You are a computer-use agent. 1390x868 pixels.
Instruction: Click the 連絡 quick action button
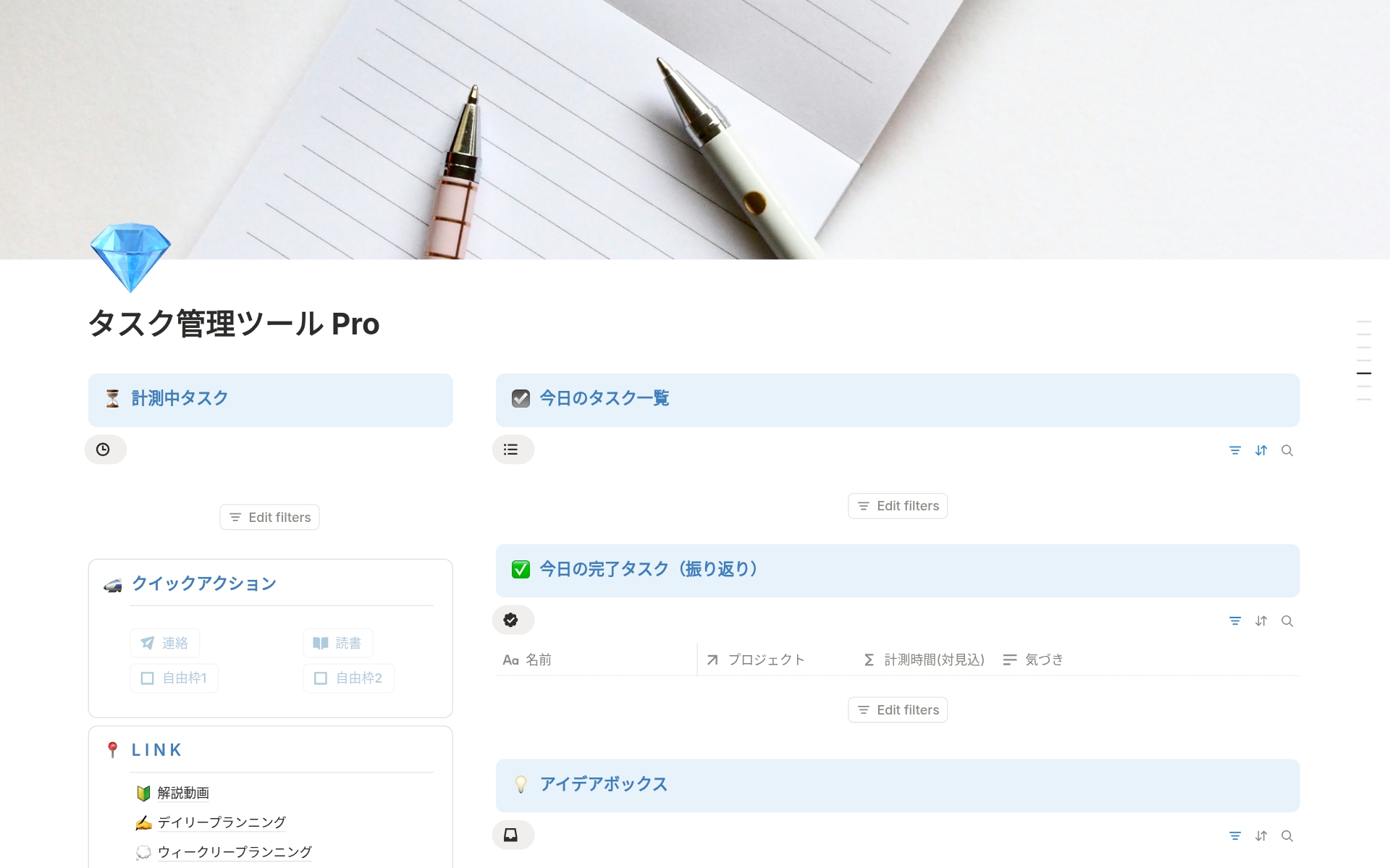[165, 643]
